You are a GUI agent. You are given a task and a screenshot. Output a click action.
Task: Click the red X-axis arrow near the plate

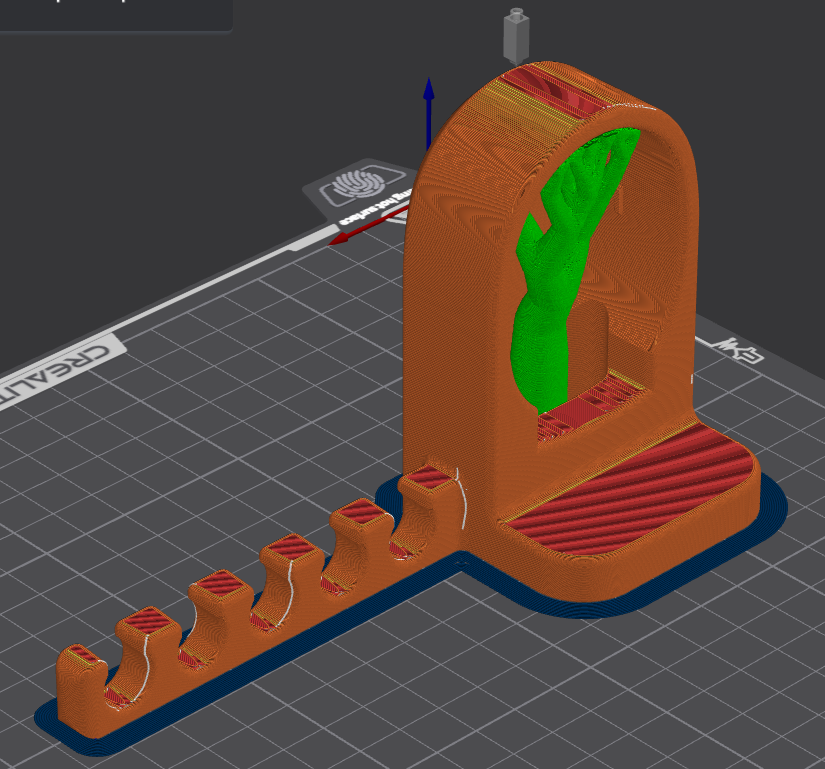[360, 228]
